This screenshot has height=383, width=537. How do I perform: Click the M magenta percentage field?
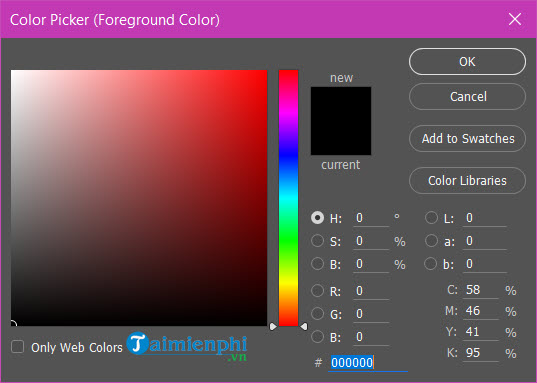coord(481,311)
